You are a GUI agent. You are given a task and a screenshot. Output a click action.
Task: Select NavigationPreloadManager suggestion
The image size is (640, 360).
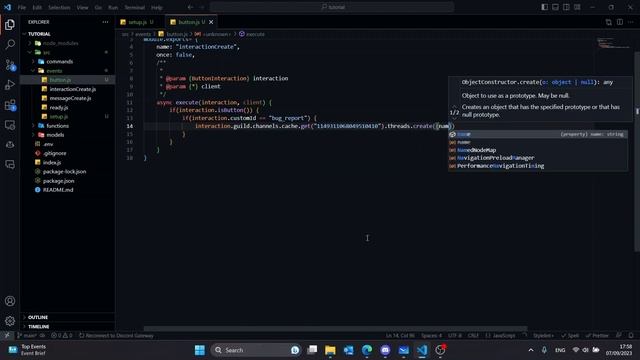pyautogui.click(x=538, y=158)
